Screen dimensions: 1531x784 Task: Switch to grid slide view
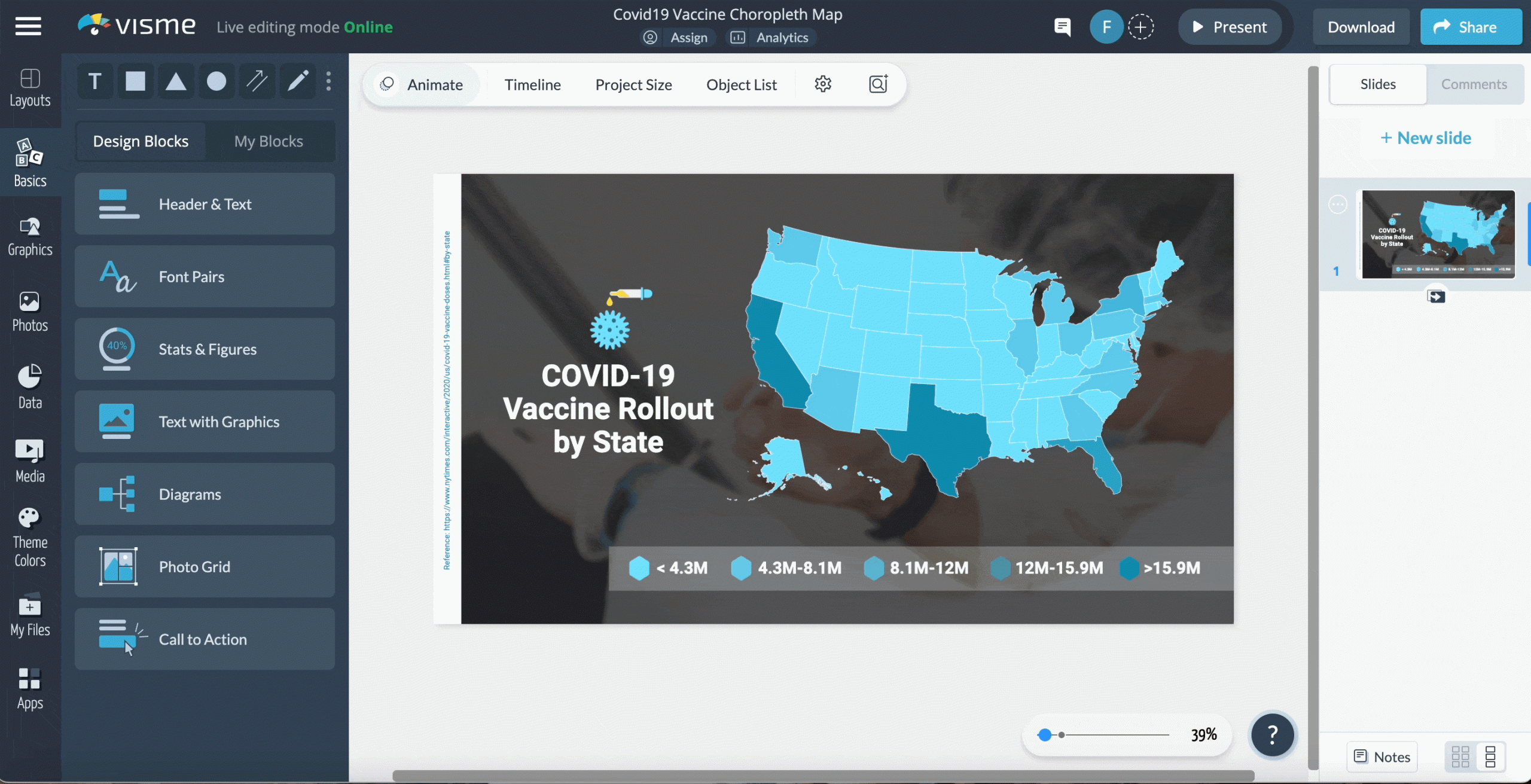1460,756
